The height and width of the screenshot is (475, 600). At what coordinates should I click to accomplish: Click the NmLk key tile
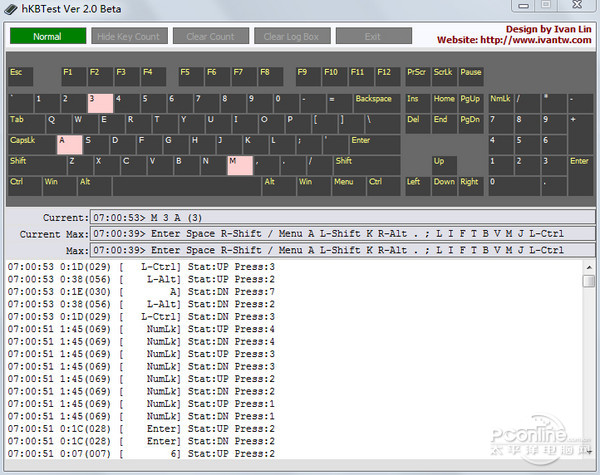(x=500, y=102)
